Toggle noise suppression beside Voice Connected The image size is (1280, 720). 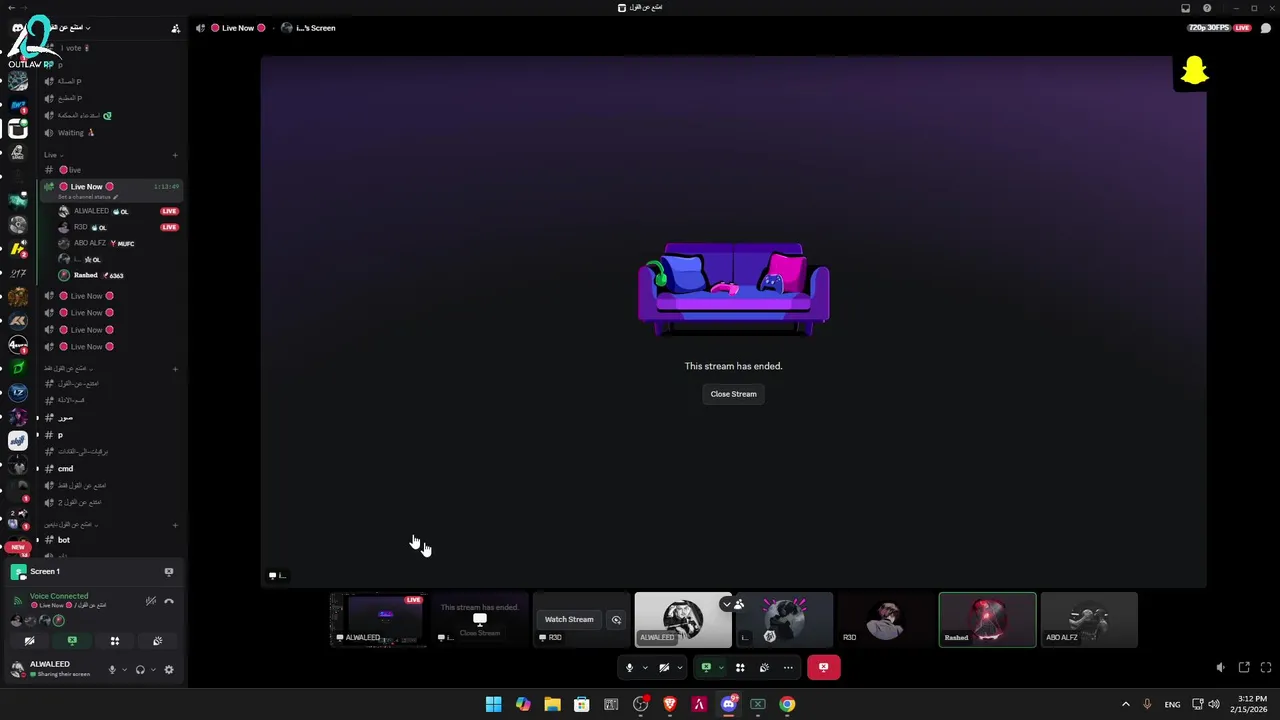click(x=151, y=601)
